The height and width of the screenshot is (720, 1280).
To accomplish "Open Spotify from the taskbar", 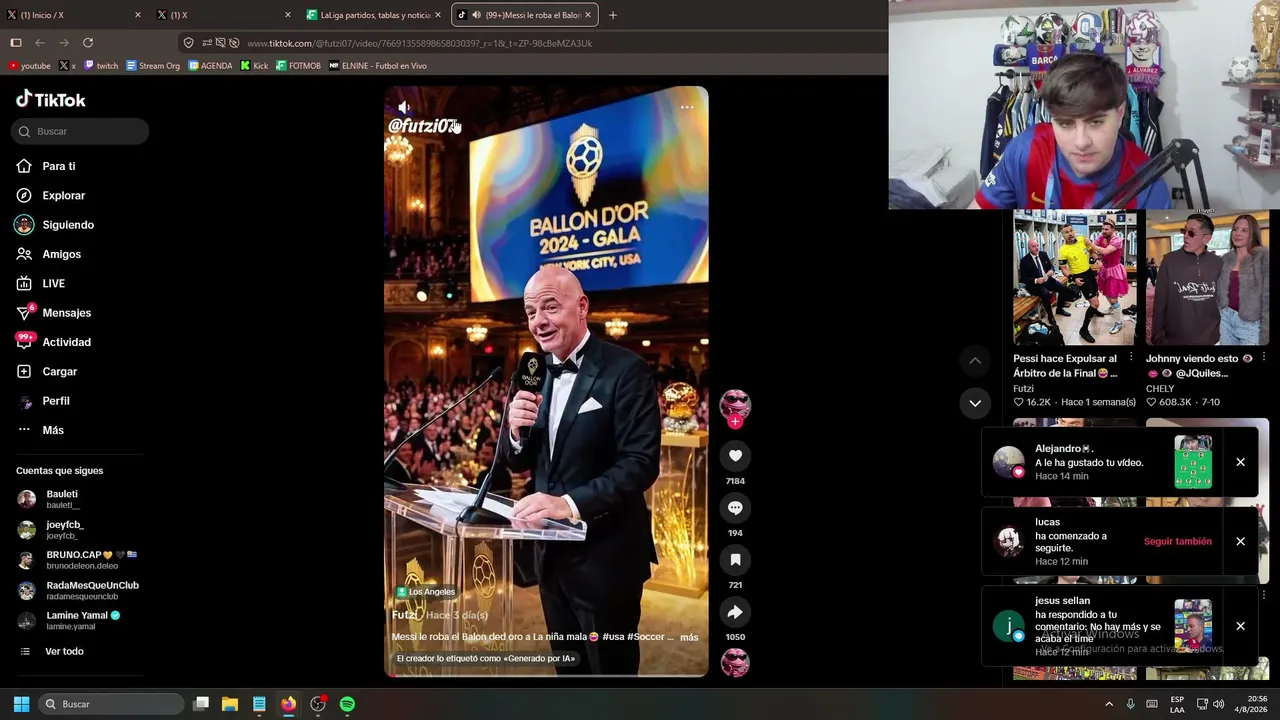I will click(347, 704).
